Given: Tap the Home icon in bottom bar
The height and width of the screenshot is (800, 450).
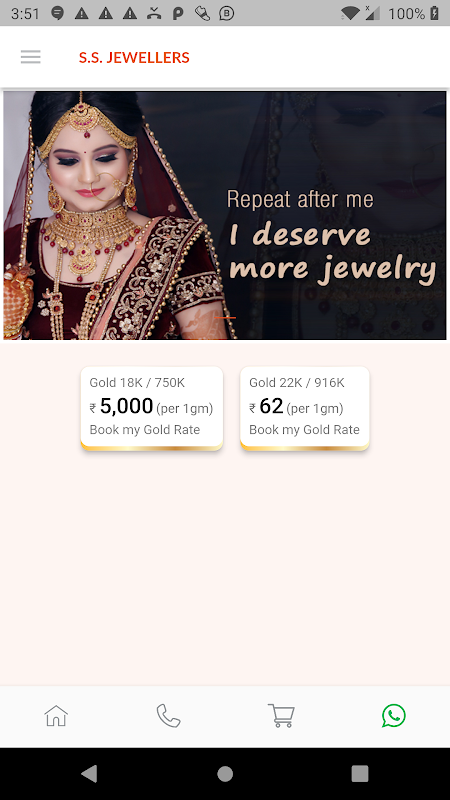Looking at the screenshot, I should click(56, 715).
